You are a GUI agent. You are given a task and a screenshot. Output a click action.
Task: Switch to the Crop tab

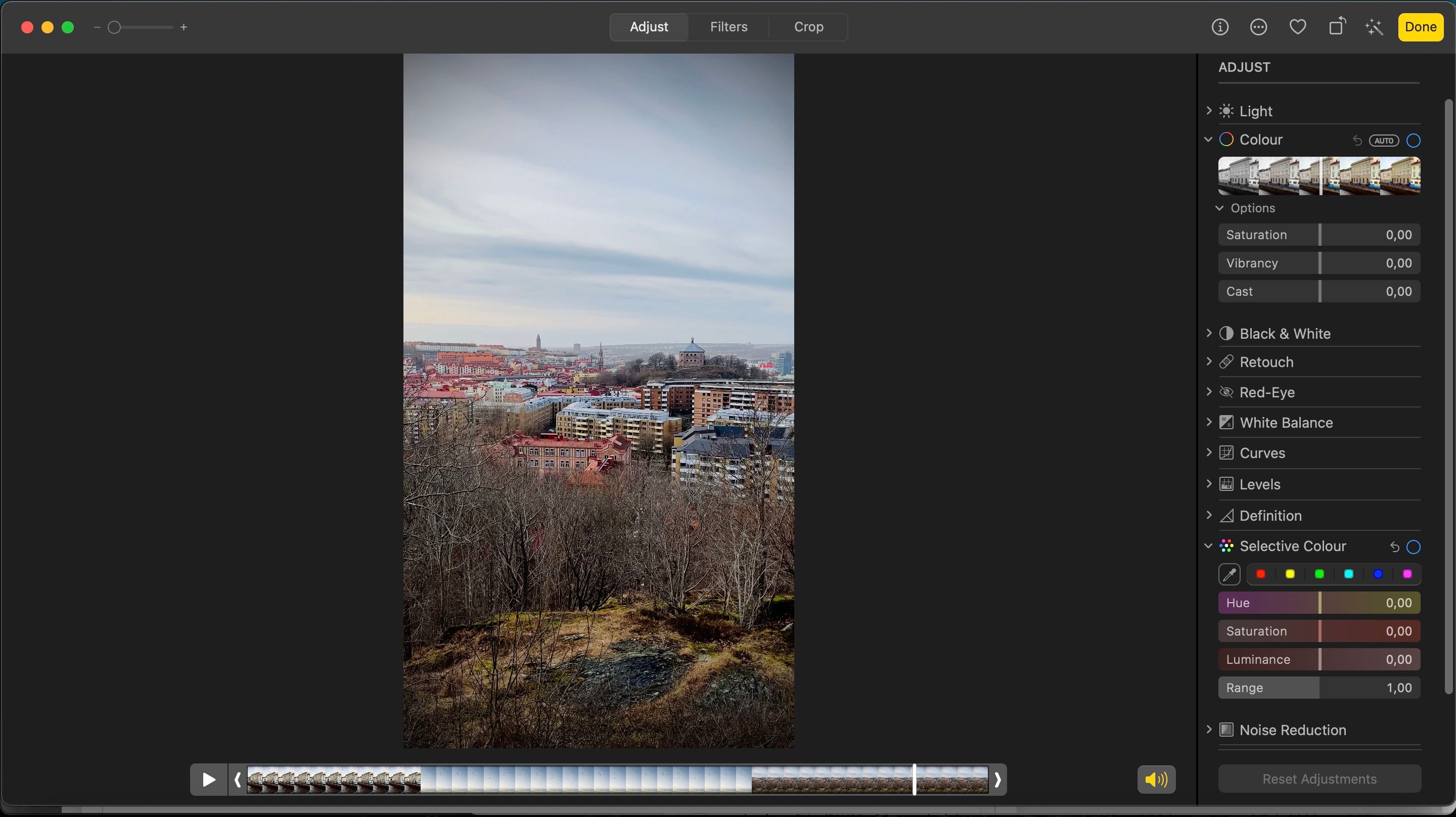click(x=808, y=27)
